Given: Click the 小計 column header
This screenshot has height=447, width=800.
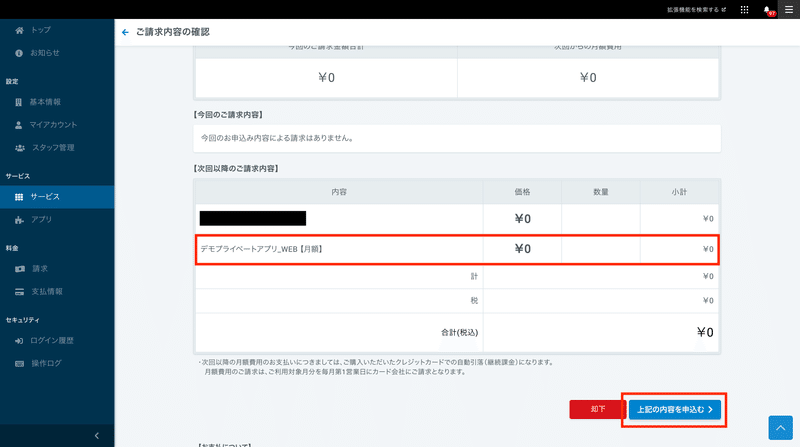Looking at the screenshot, I should [x=679, y=192].
